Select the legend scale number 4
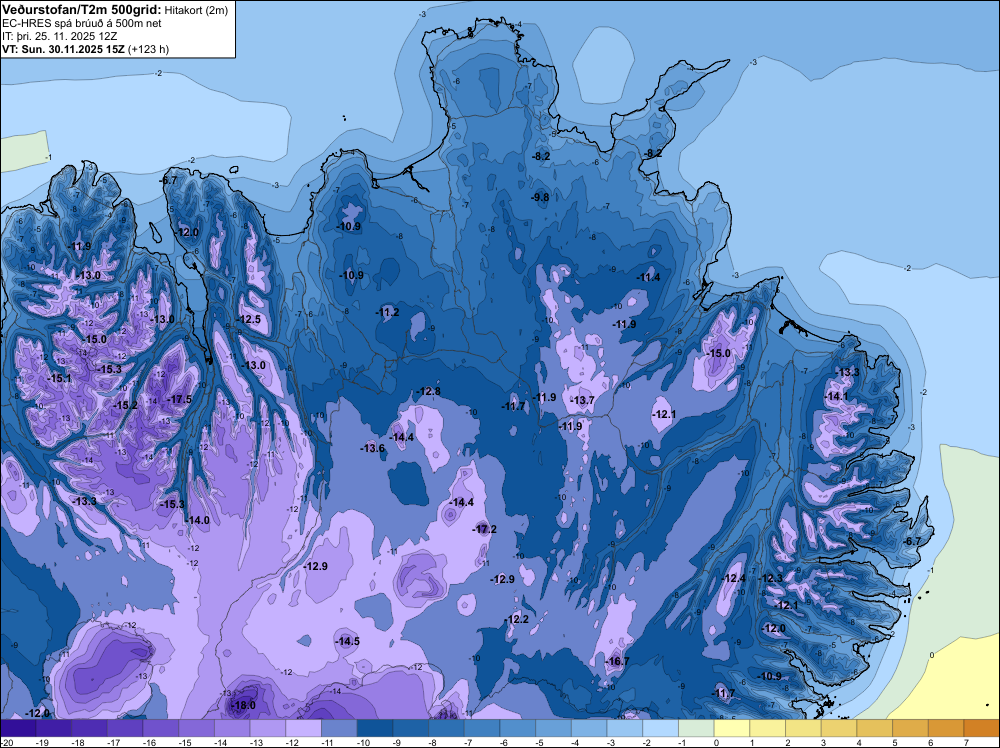The width and height of the screenshot is (1000, 748). click(x=859, y=743)
